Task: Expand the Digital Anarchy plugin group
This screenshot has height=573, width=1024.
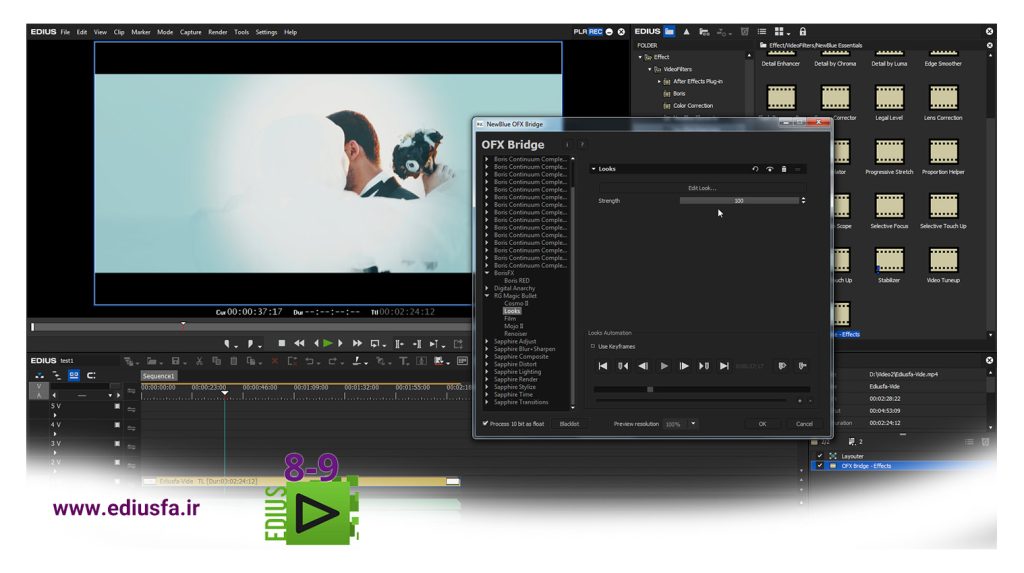Action: [487, 288]
